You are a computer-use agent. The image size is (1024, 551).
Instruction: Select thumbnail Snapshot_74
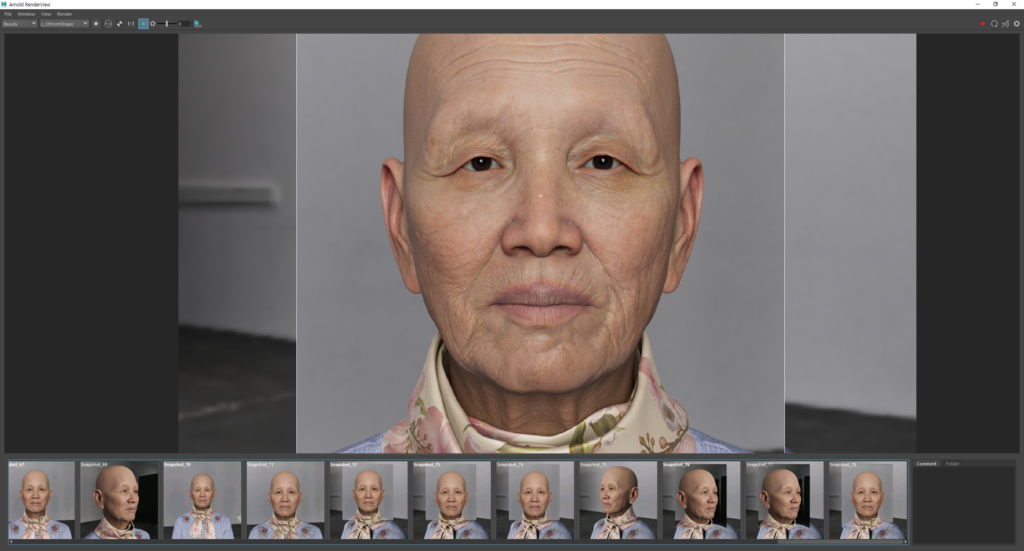click(x=535, y=500)
